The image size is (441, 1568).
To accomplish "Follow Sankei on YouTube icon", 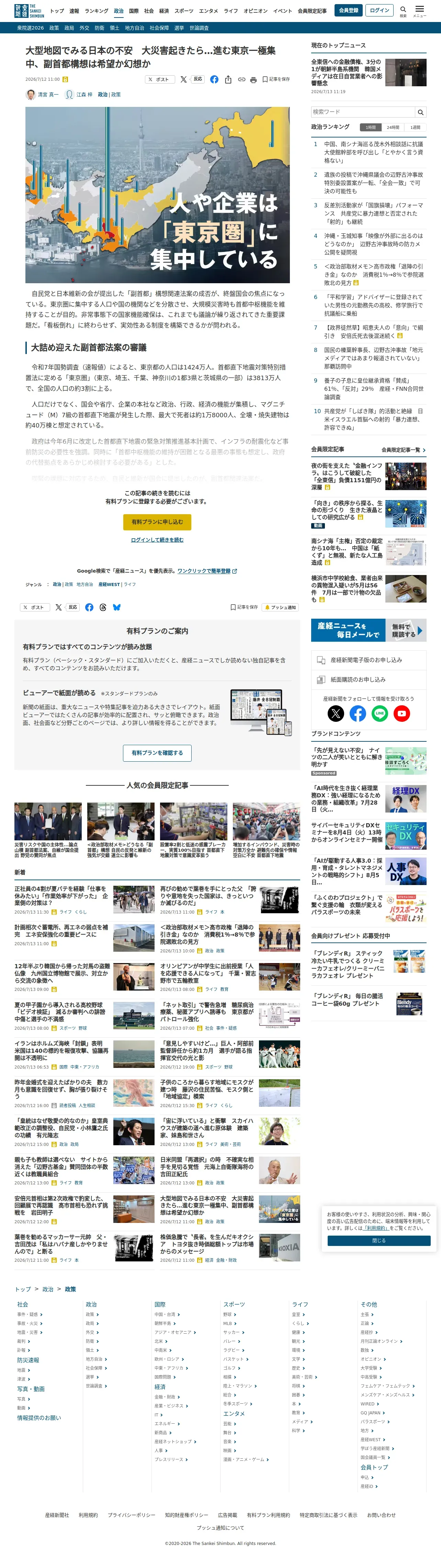I will click(402, 713).
